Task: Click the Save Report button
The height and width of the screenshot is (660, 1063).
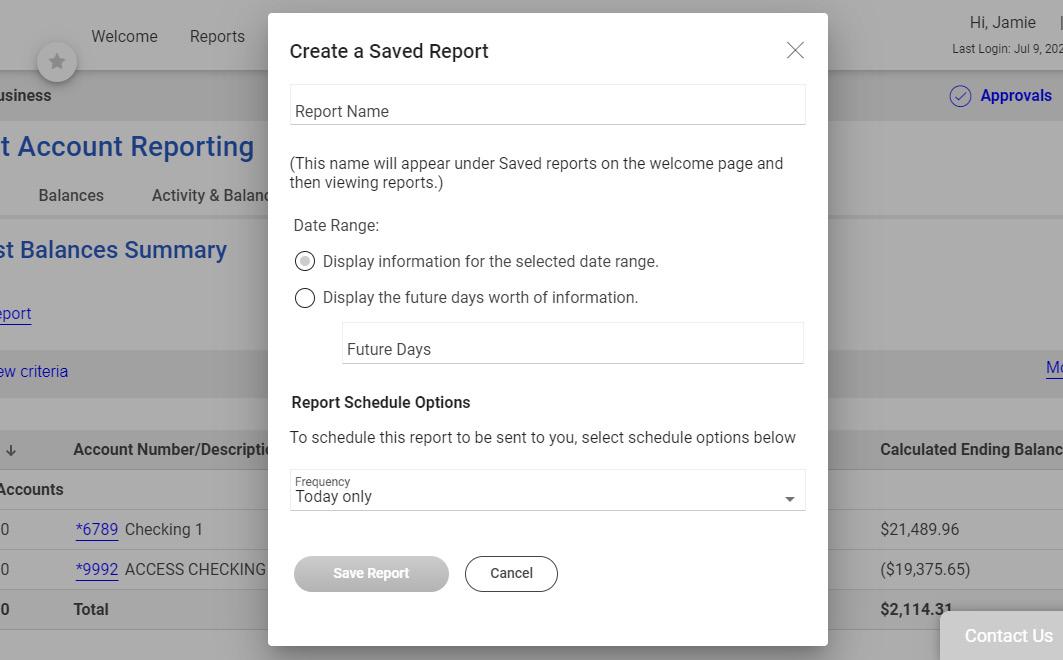Action: click(x=371, y=574)
